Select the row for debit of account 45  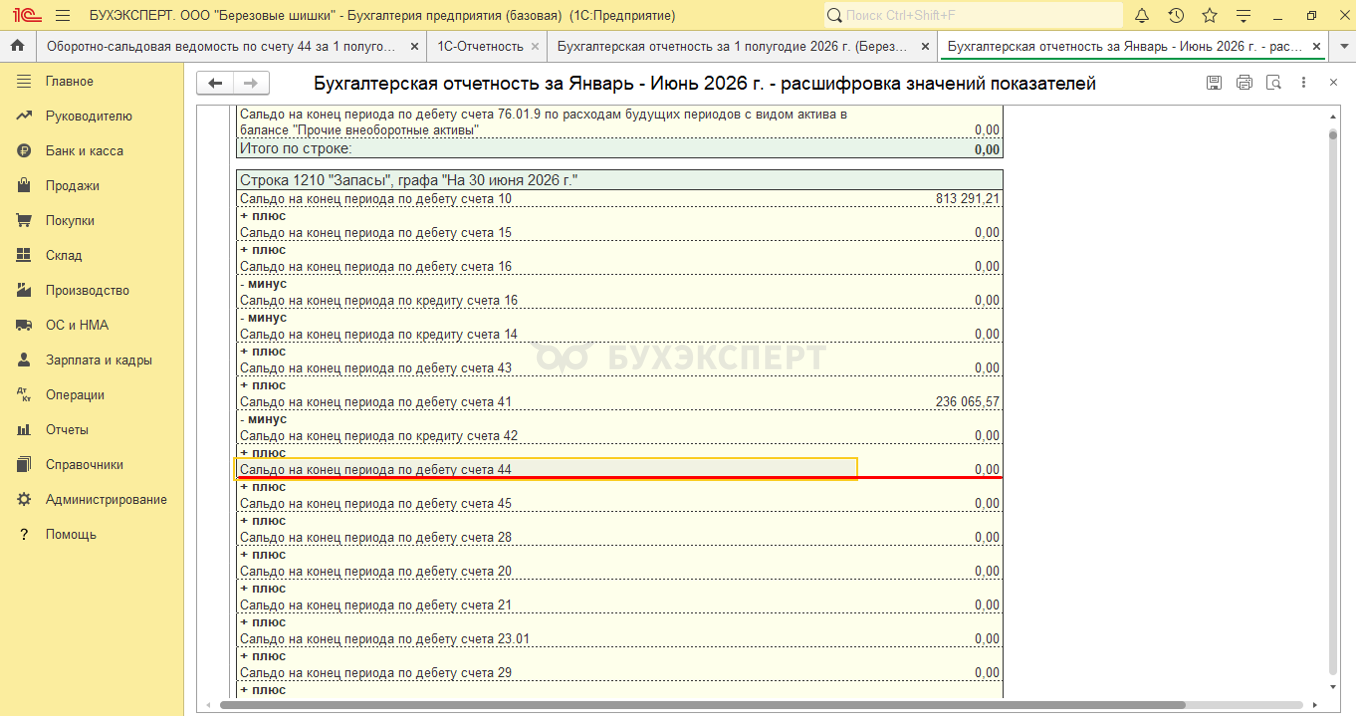coord(620,504)
